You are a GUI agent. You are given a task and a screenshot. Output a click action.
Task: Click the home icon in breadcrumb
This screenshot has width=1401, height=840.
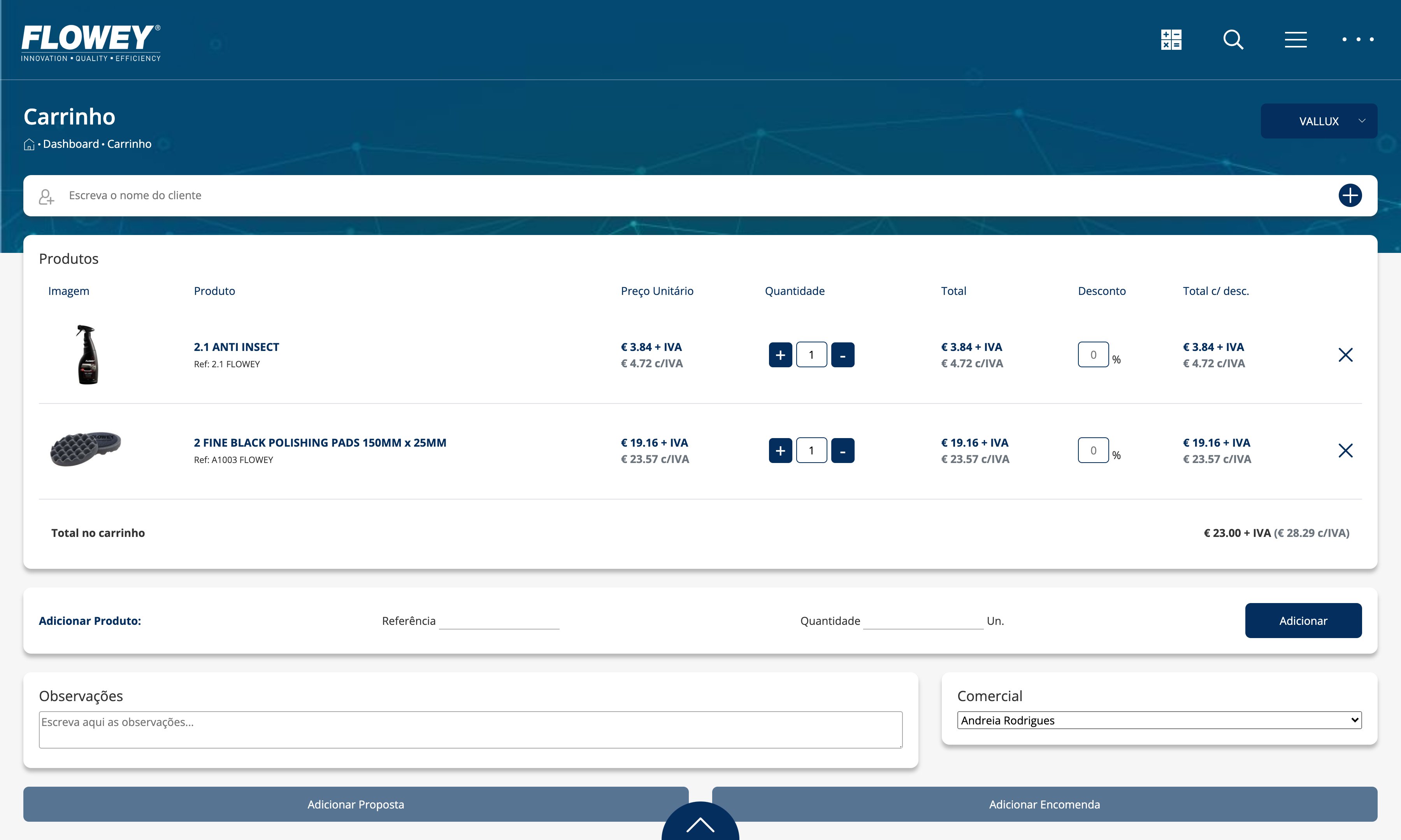(x=29, y=145)
